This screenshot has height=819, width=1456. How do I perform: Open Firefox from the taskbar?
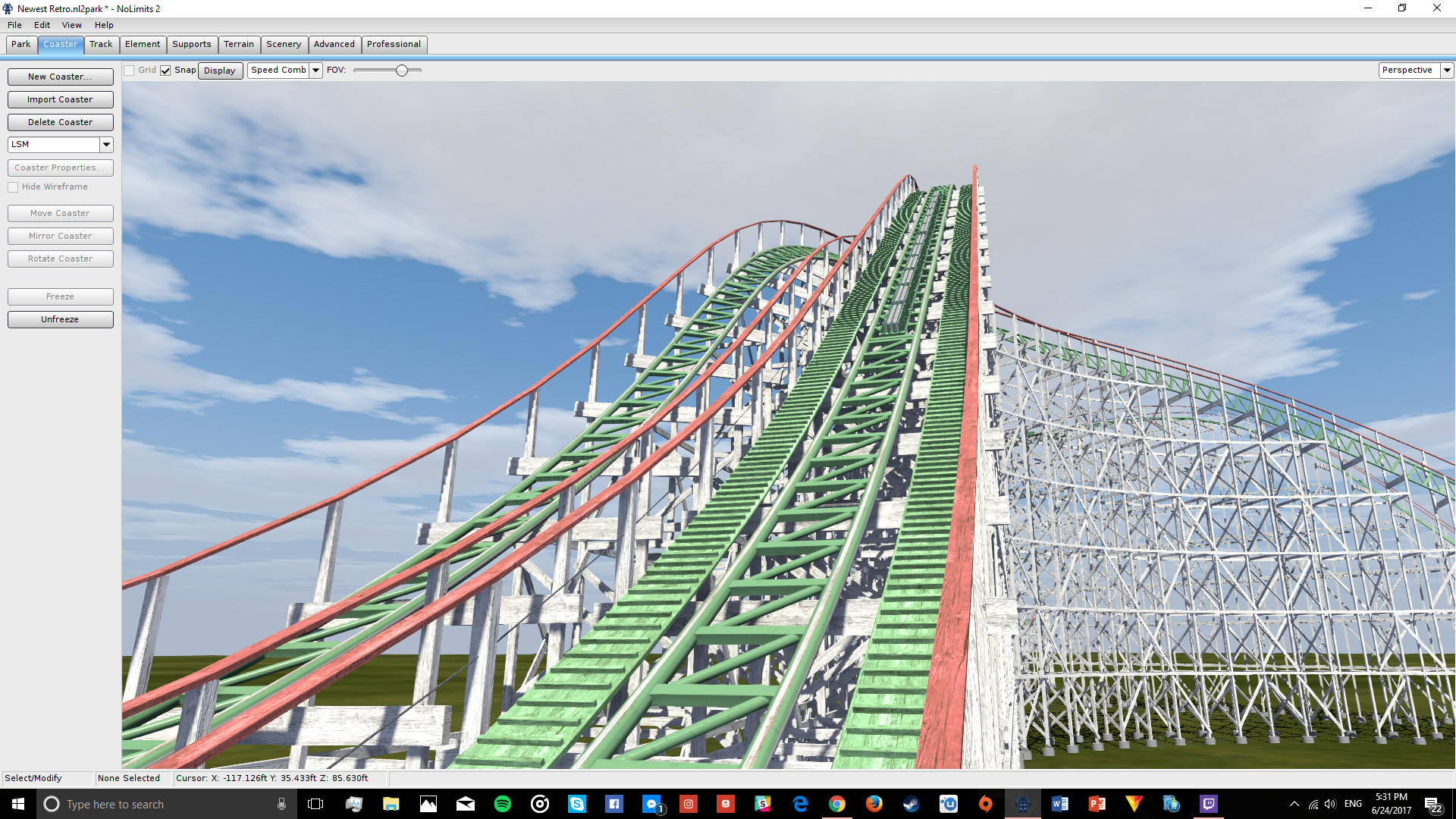(874, 804)
